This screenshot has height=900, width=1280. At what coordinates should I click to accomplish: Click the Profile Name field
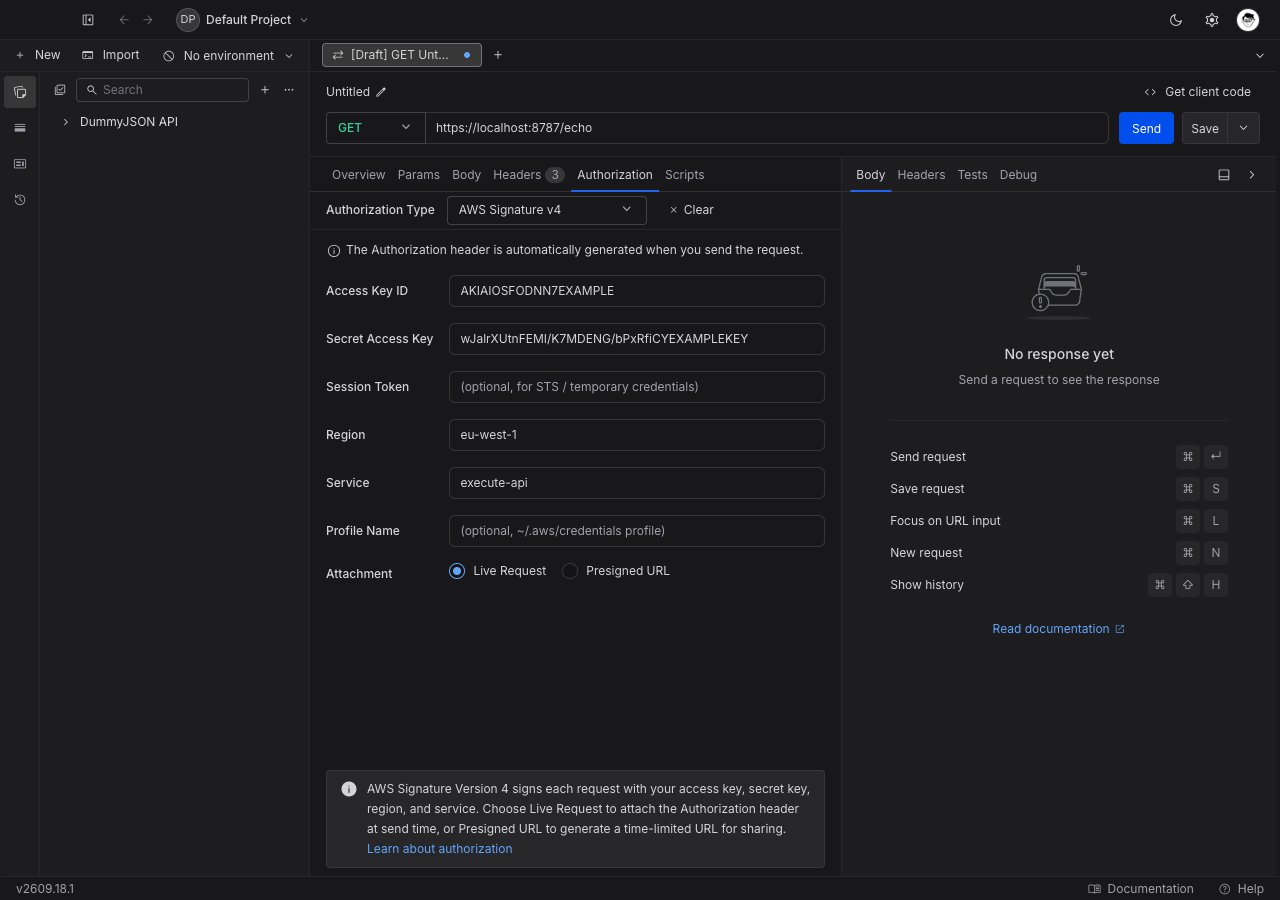[637, 531]
